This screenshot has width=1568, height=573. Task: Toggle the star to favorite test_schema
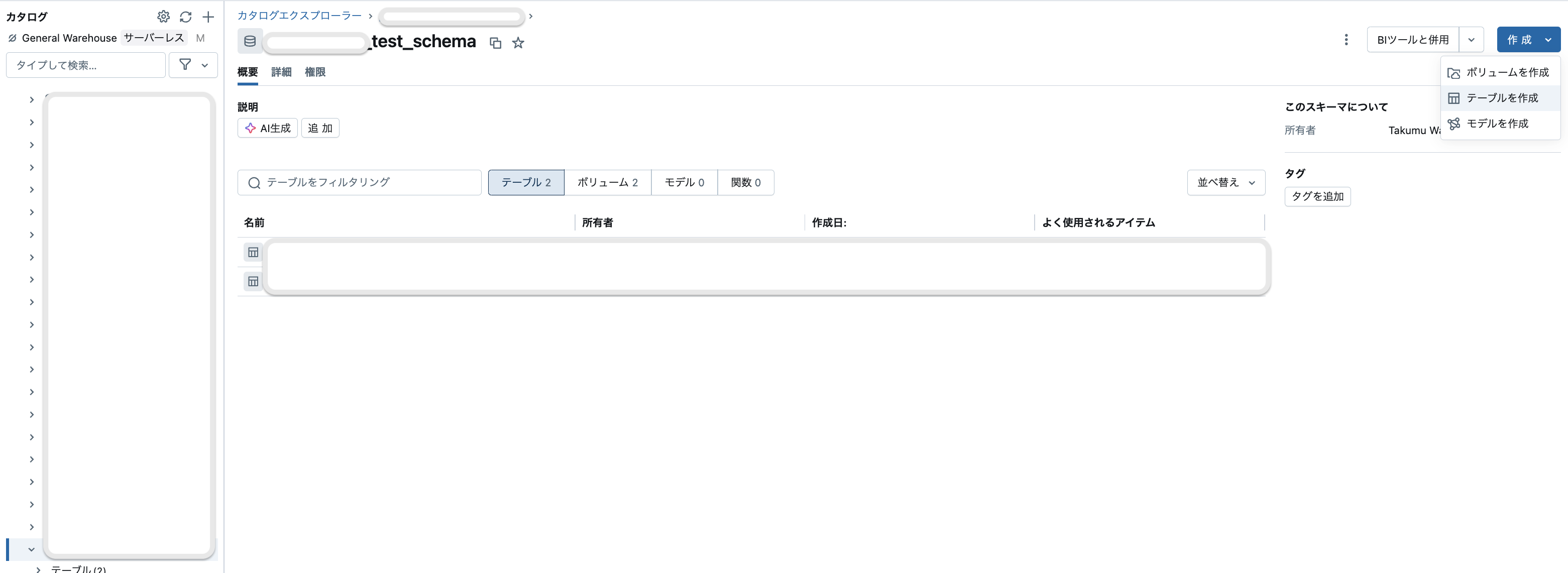pos(518,43)
